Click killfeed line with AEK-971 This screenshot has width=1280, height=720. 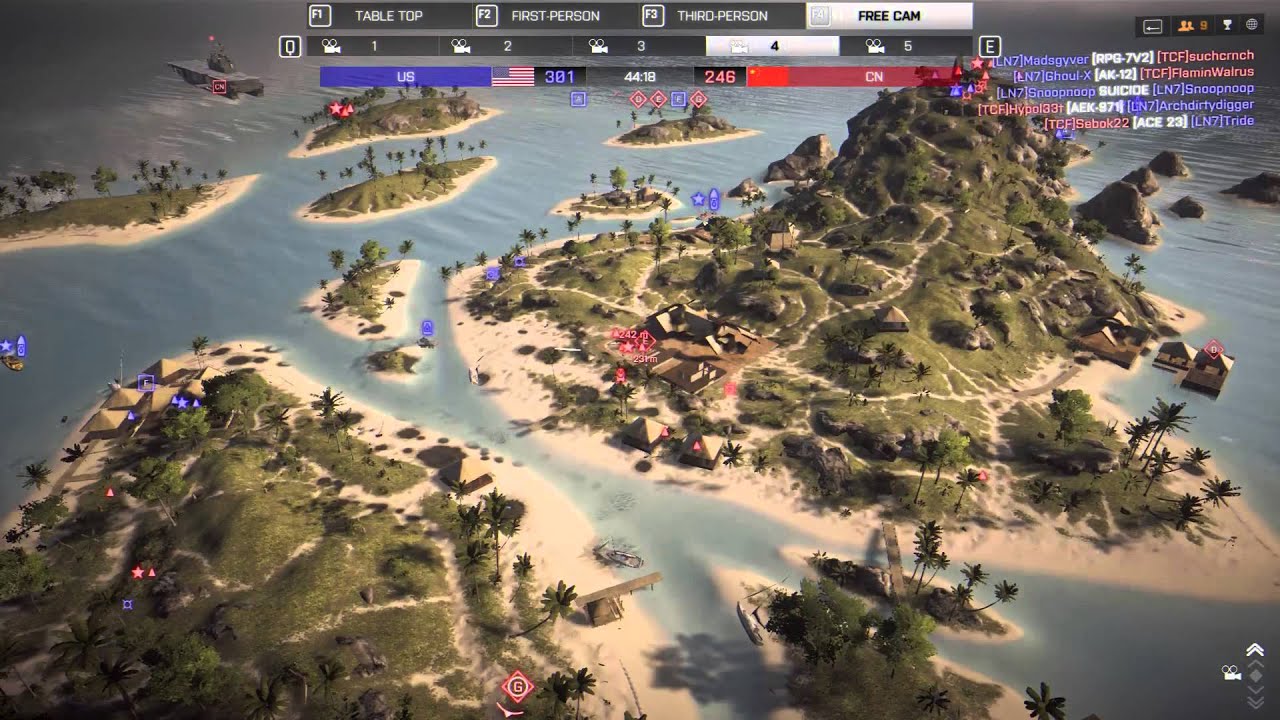tap(1115, 106)
